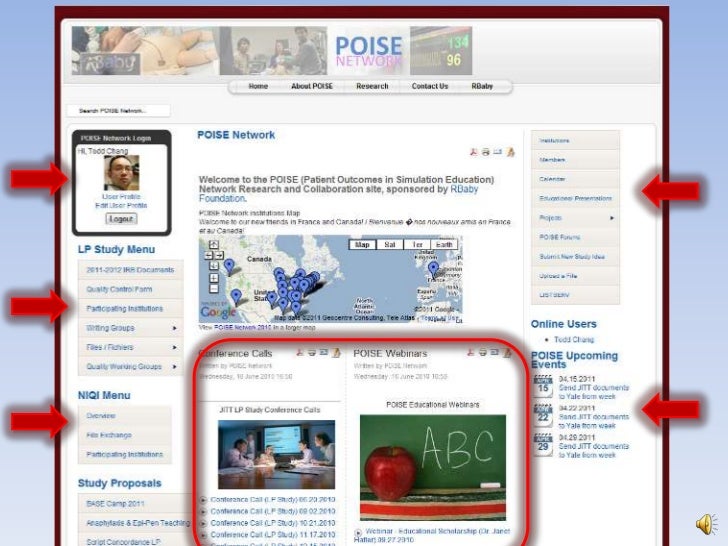Click the map pin over France
Viewport: 728px width, 546px height.
(x=433, y=268)
